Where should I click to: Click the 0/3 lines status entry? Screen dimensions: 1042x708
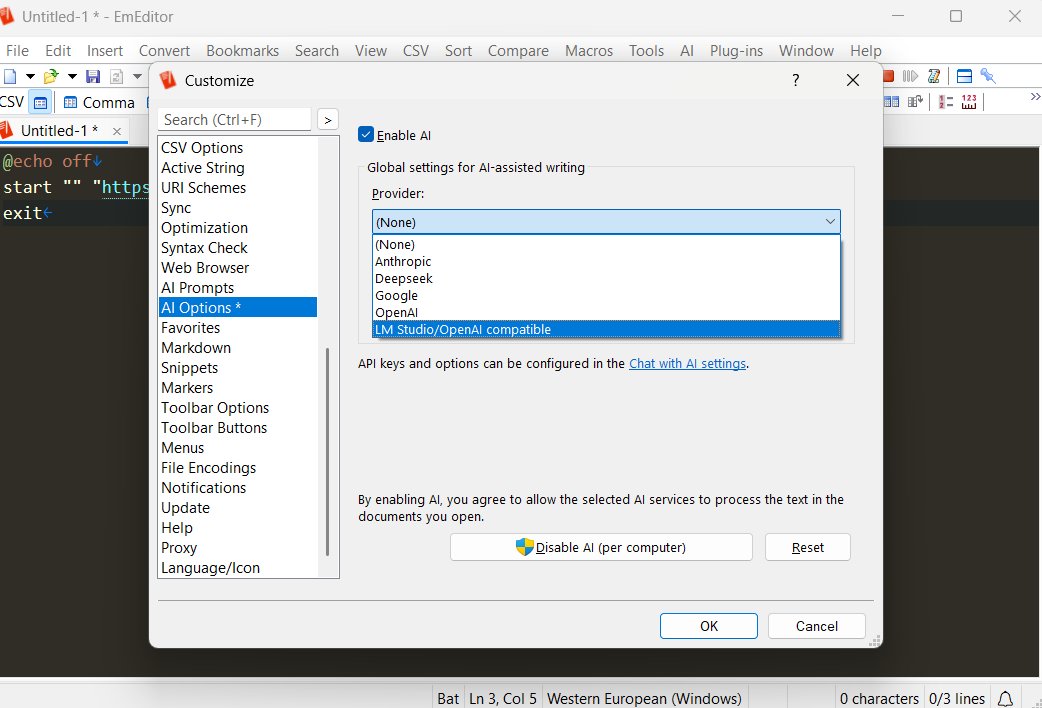pyautogui.click(x=956, y=699)
